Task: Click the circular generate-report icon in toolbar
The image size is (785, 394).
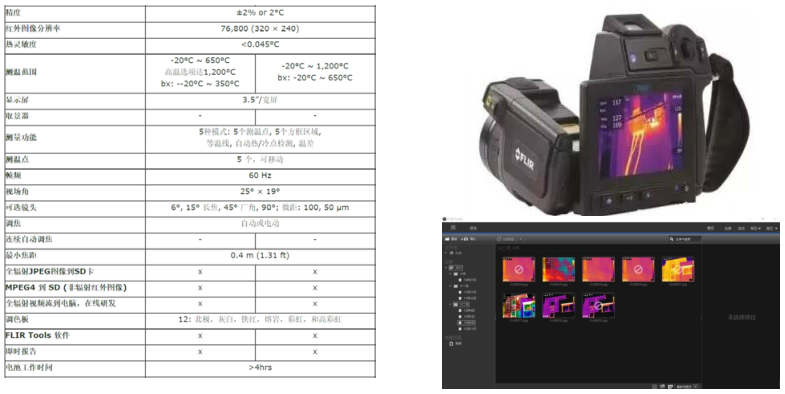Action: (x=499, y=239)
